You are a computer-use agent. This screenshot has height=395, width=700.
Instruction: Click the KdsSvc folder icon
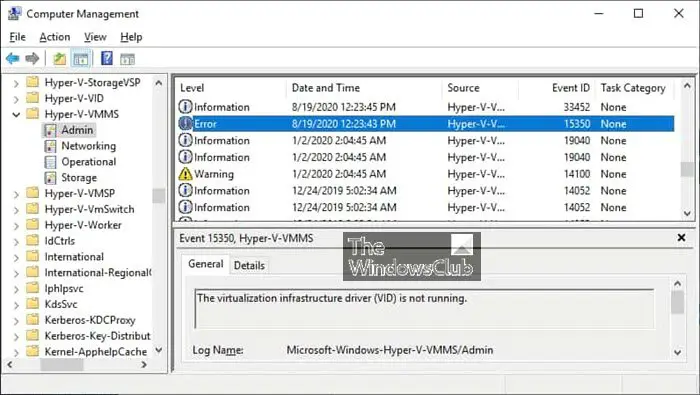tap(33, 304)
